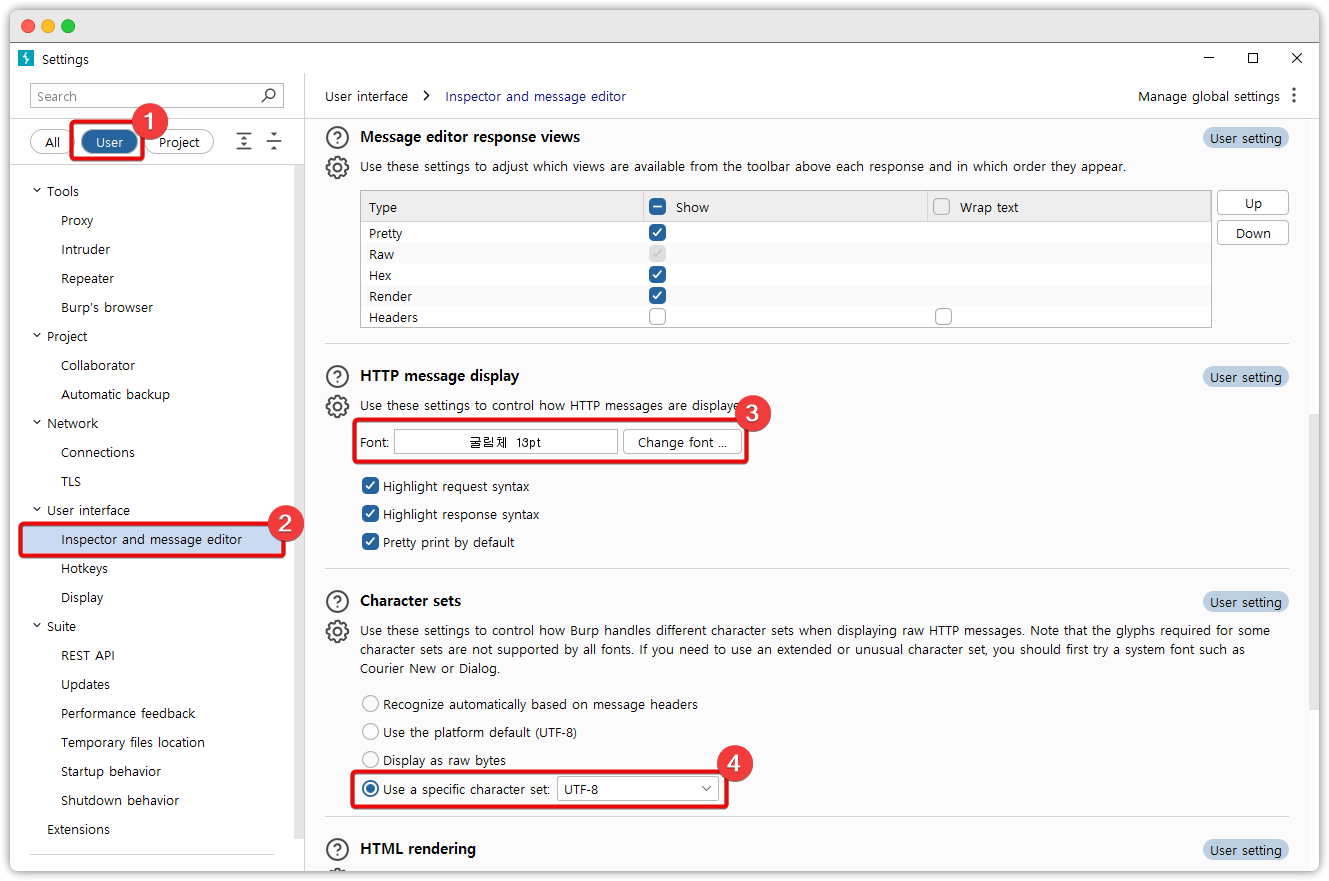Open help for Message editor response views

pyautogui.click(x=338, y=138)
